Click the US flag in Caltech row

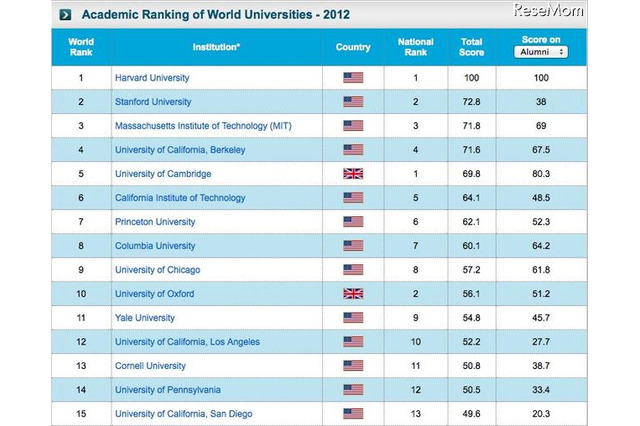pos(353,198)
